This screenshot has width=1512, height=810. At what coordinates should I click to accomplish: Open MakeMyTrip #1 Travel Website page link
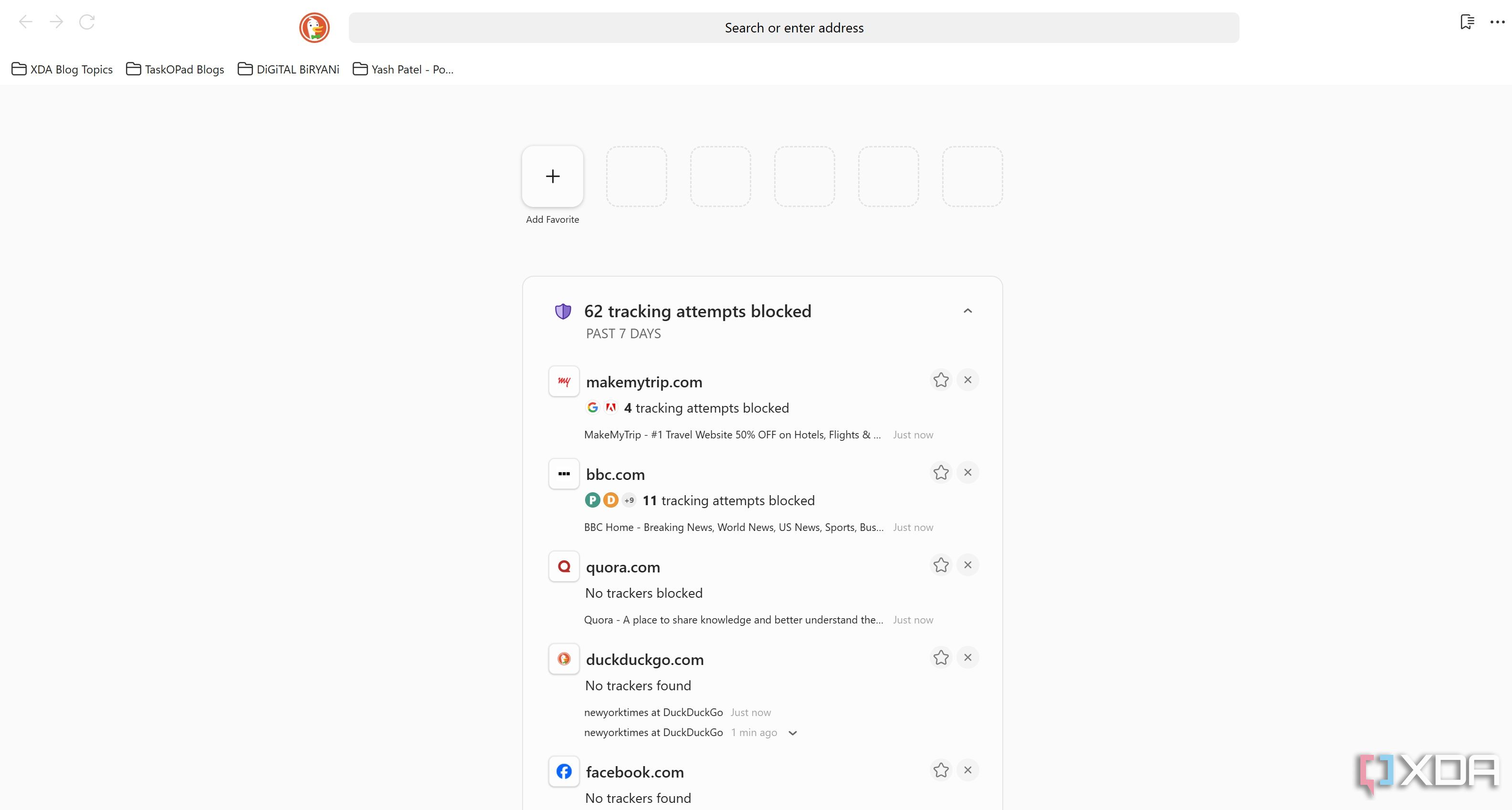click(733, 435)
